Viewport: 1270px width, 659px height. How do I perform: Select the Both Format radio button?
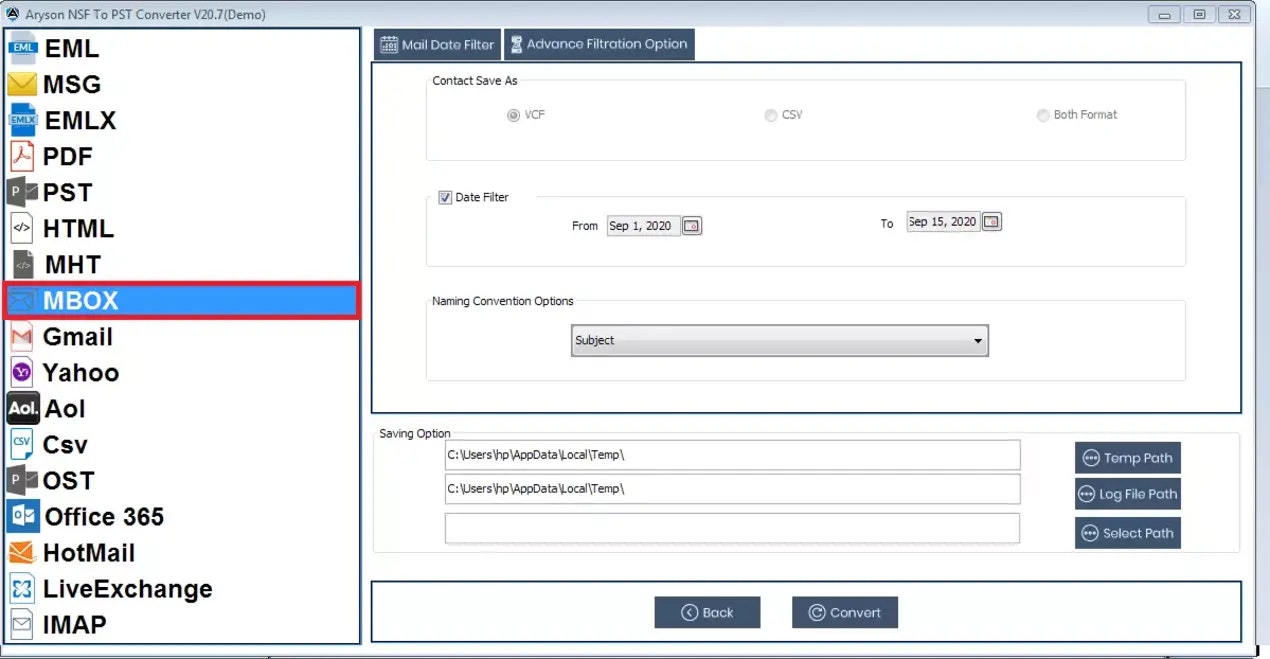click(1043, 115)
